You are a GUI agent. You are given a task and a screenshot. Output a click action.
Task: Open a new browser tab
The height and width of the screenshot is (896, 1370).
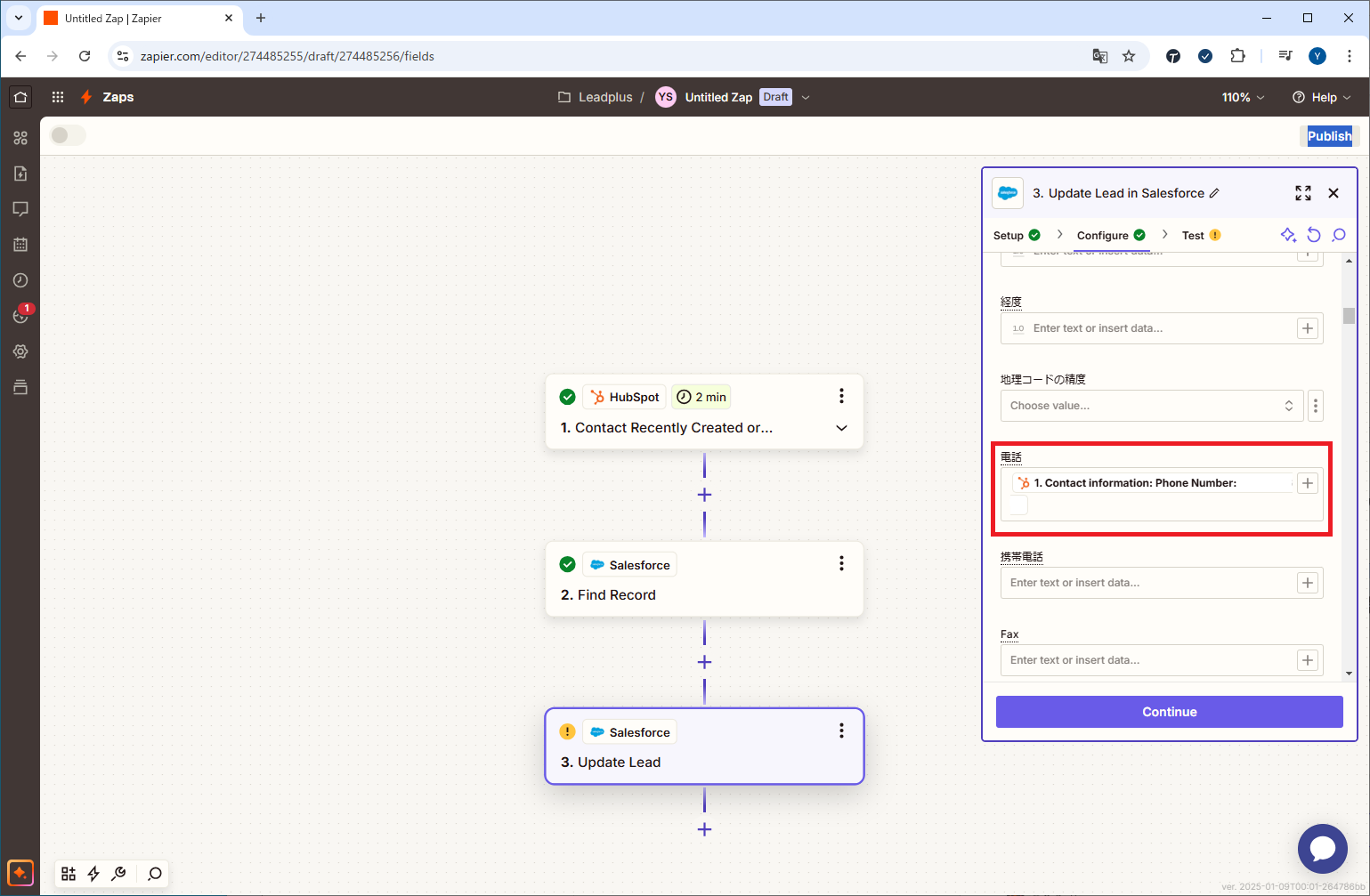(261, 18)
